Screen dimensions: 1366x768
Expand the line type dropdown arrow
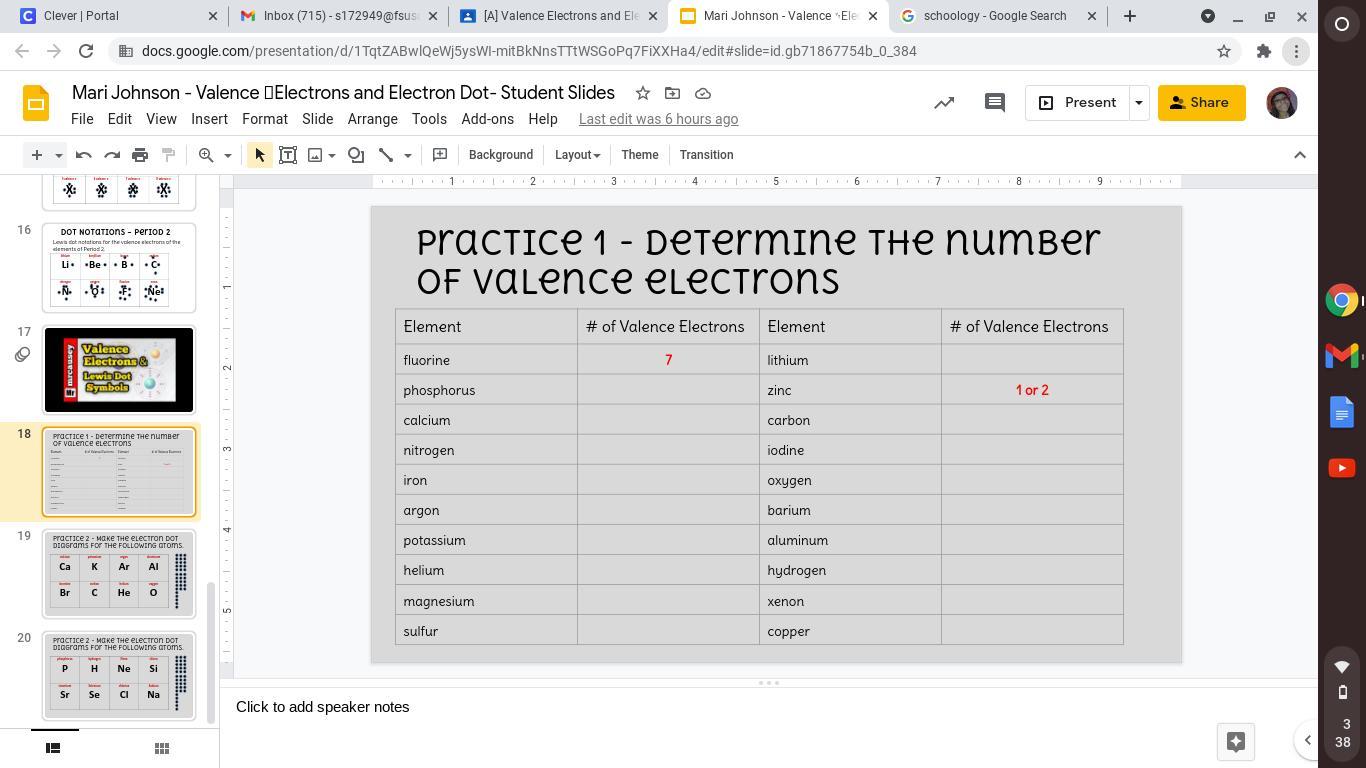pyautogui.click(x=407, y=155)
